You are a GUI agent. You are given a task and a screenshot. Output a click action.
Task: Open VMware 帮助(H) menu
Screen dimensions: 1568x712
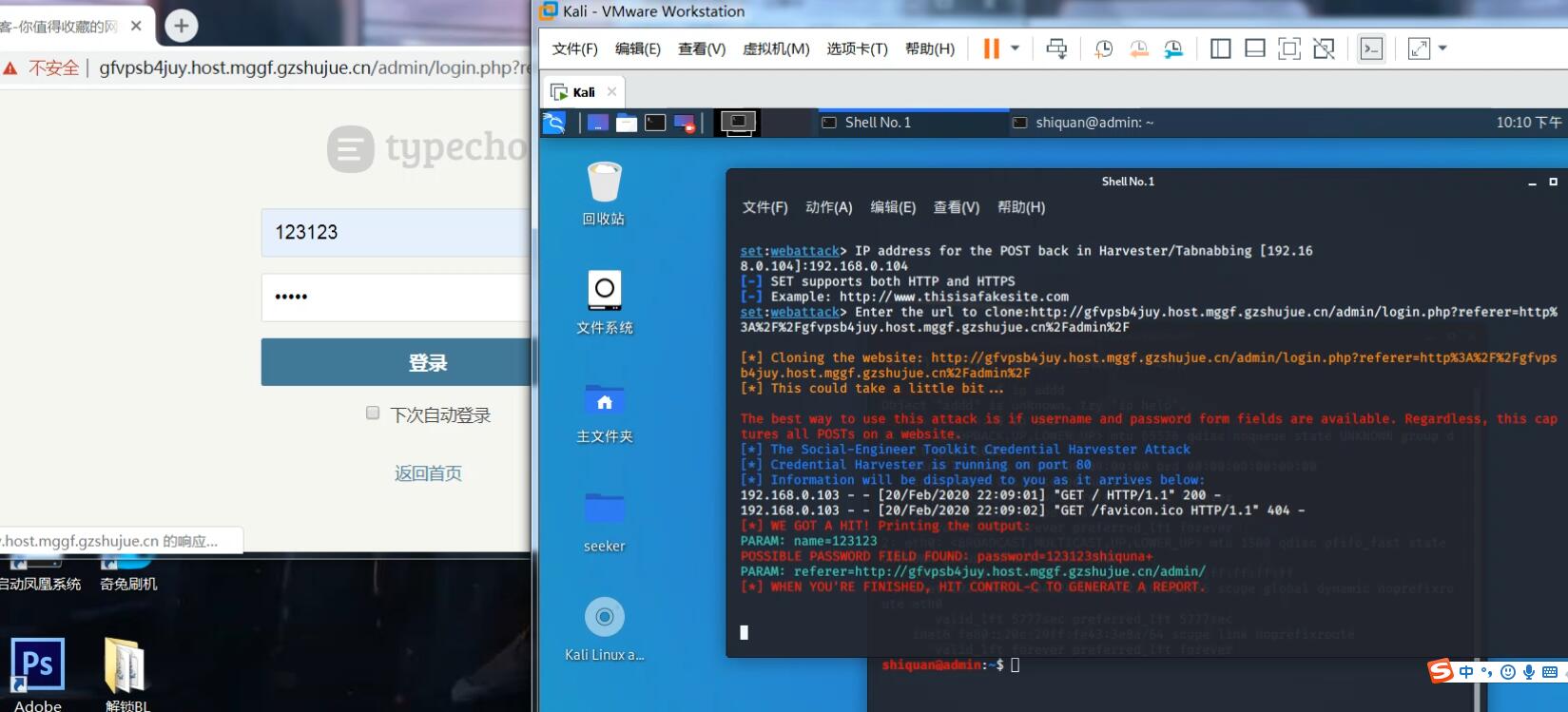tap(930, 48)
